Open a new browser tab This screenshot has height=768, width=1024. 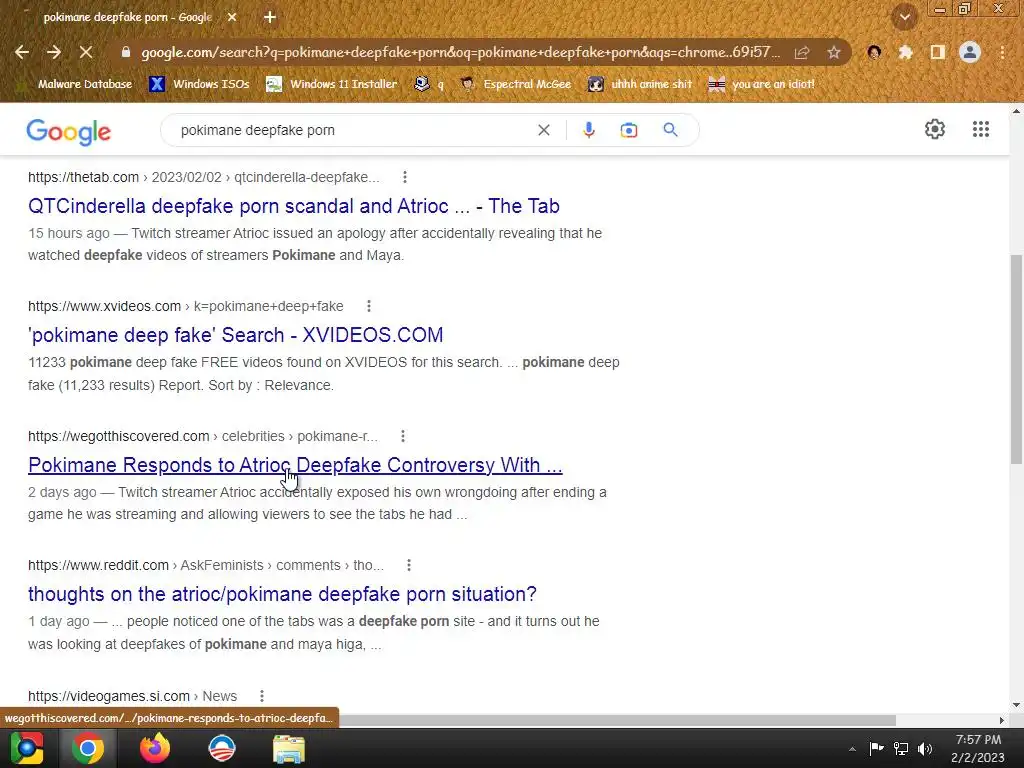[270, 17]
